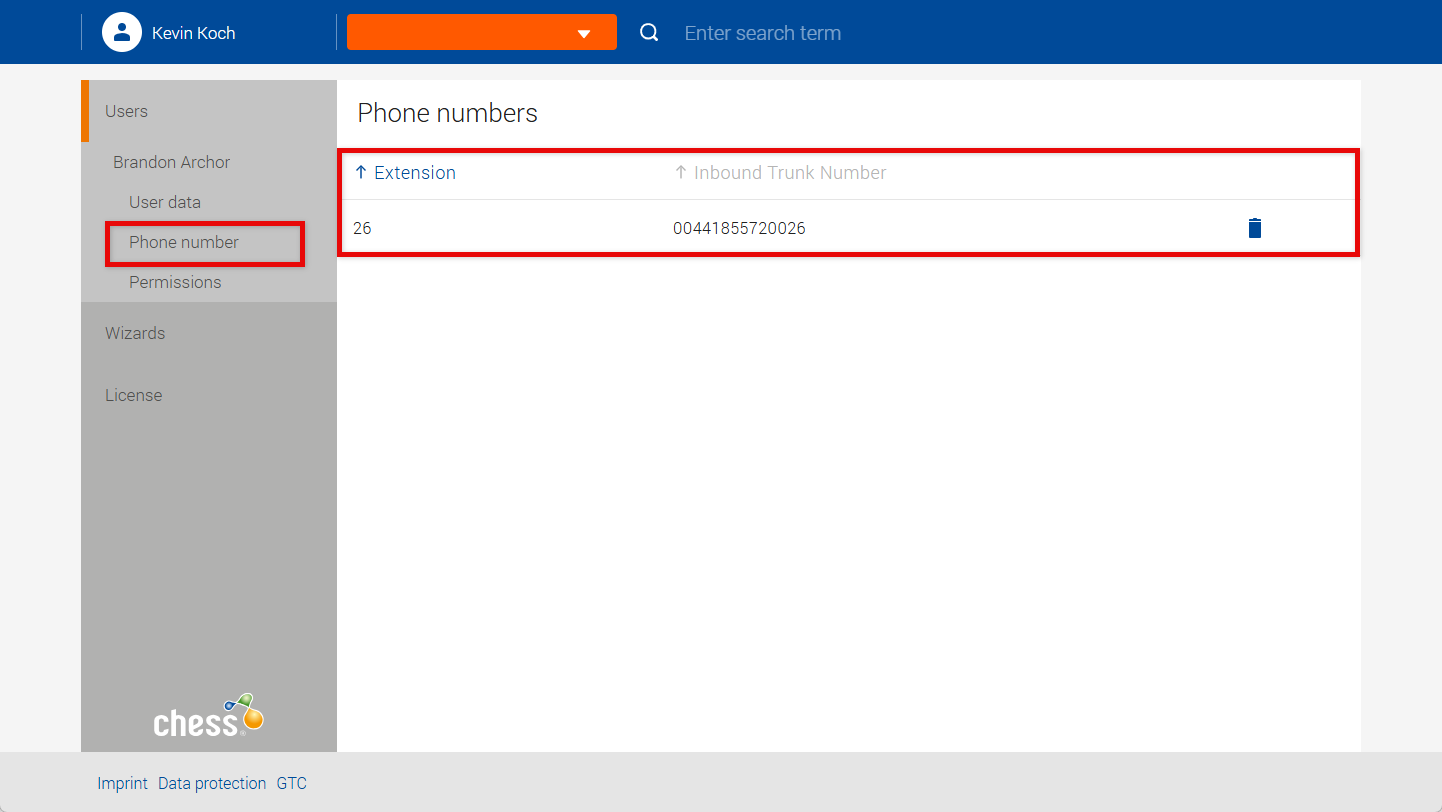Click the Extension sort arrow icon
1442x812 pixels.
[x=361, y=172]
